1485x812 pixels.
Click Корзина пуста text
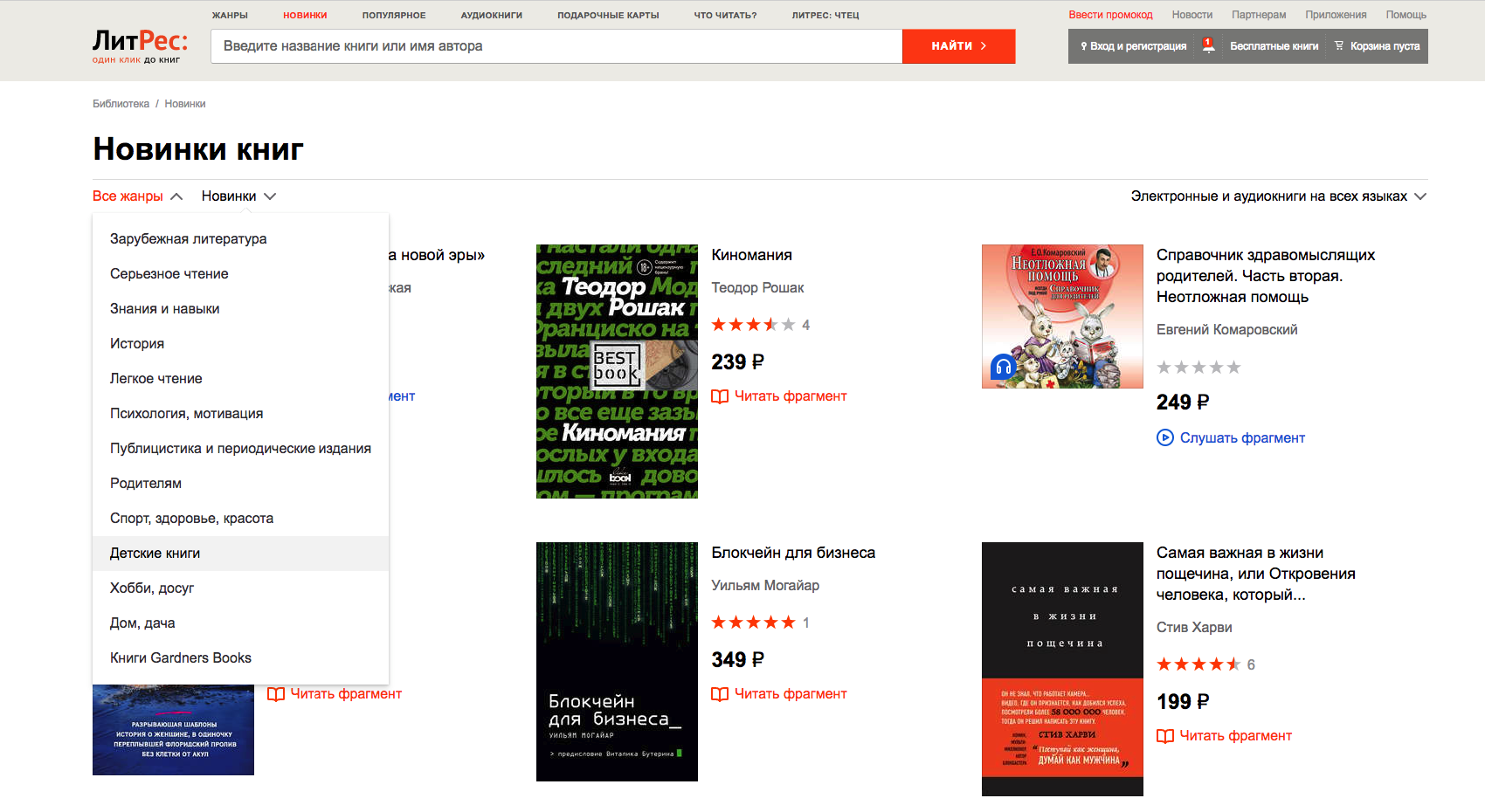point(1385,46)
